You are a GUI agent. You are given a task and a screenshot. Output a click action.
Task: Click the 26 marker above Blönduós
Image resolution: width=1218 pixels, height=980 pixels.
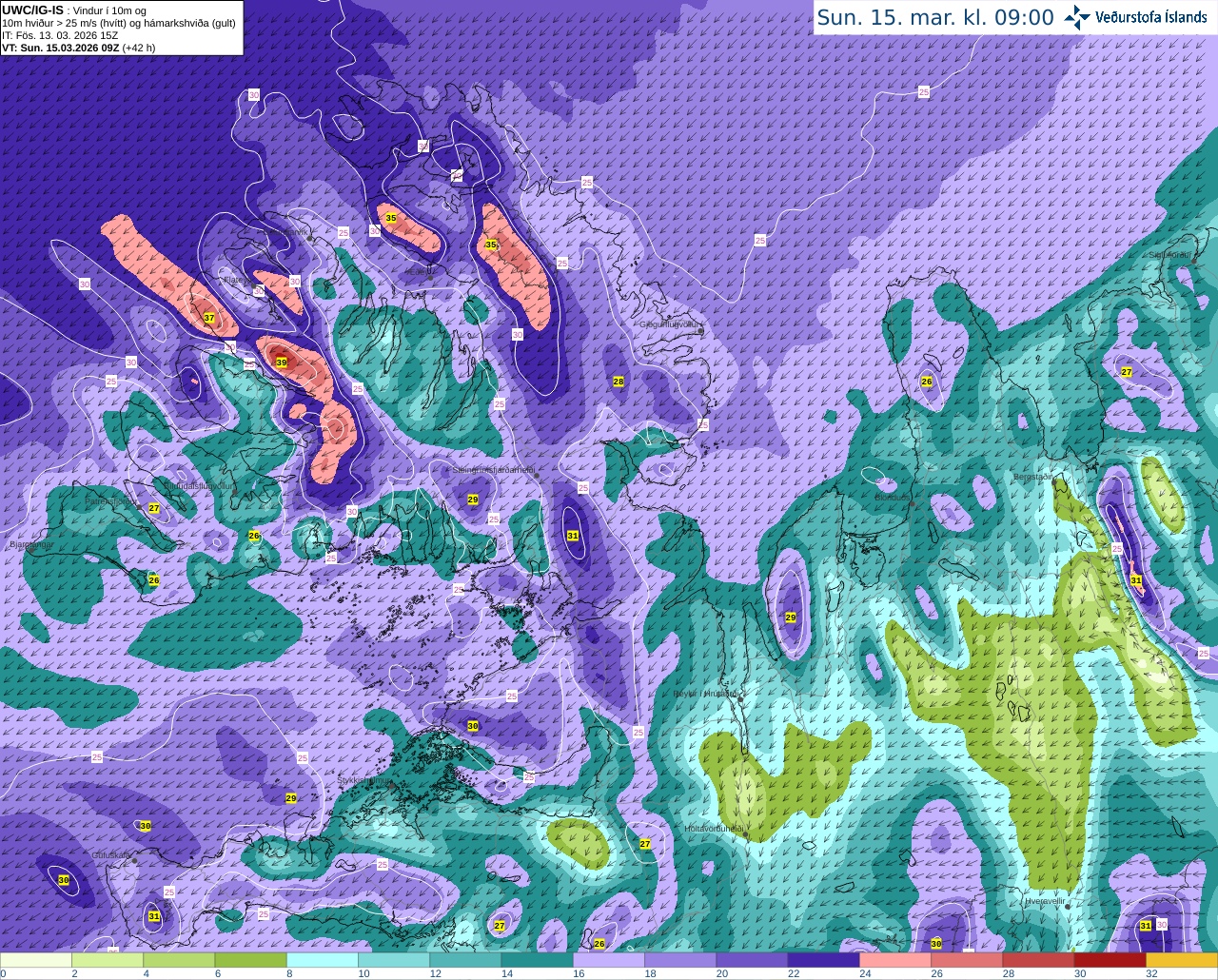point(927,382)
